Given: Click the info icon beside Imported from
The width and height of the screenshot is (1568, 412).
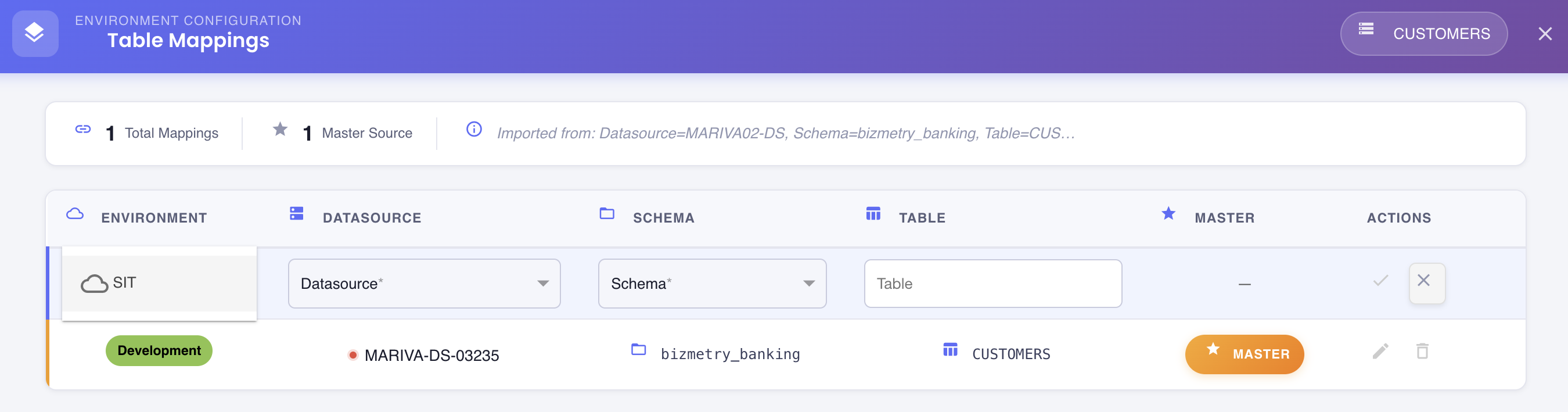Looking at the screenshot, I should tap(473, 130).
